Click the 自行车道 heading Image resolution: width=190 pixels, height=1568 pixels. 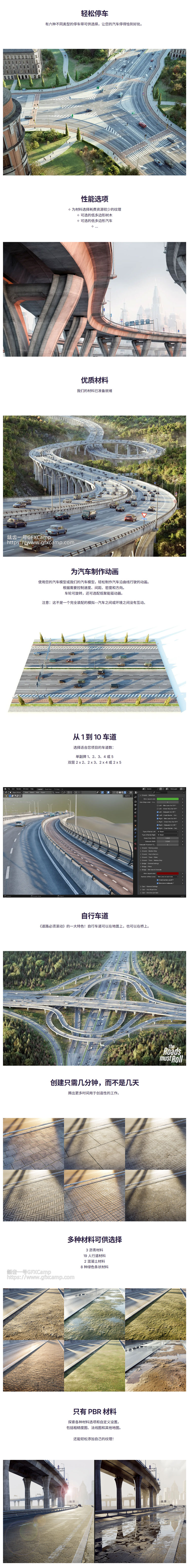click(95, 916)
